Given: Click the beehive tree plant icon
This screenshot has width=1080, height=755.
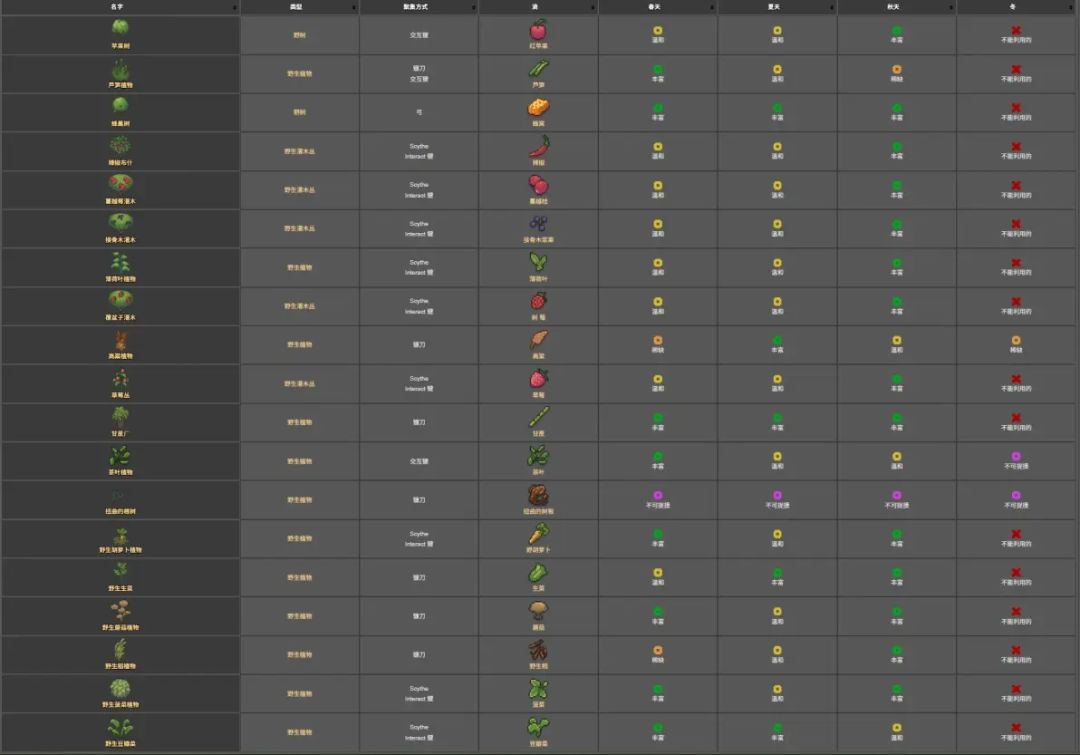Looking at the screenshot, I should point(121,105).
